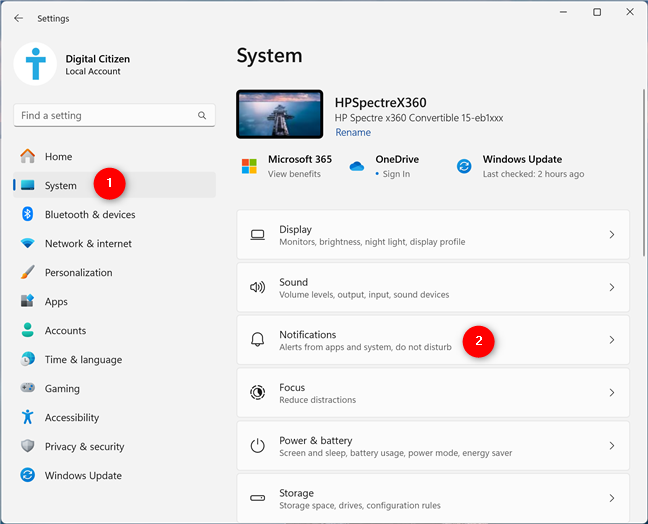The image size is (648, 524).
Task: Open Focus settings via its chevron
Action: click(x=612, y=393)
